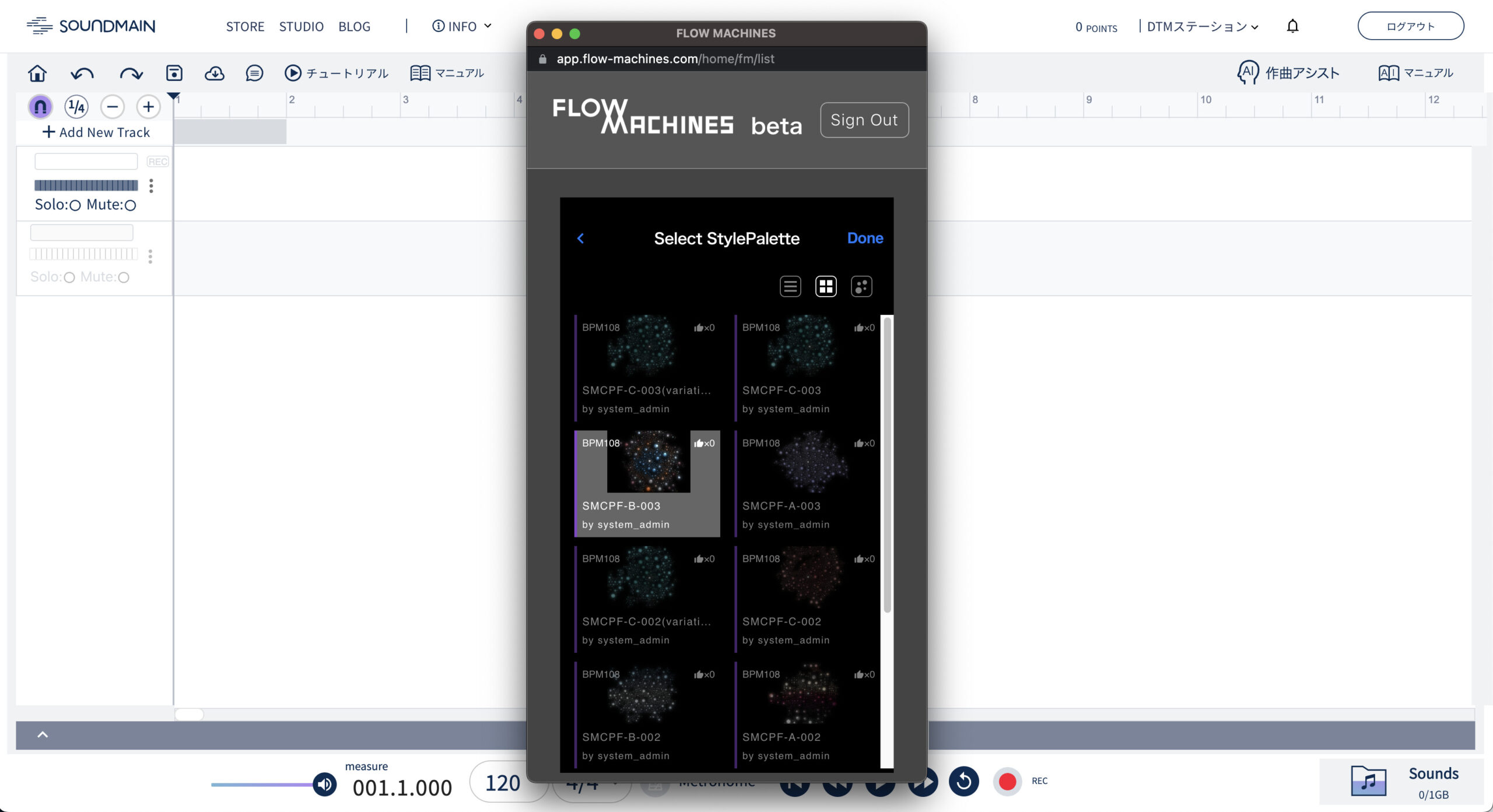Toggle the magnet snap button
Viewport: 1493px width, 812px height.
pos(40,107)
